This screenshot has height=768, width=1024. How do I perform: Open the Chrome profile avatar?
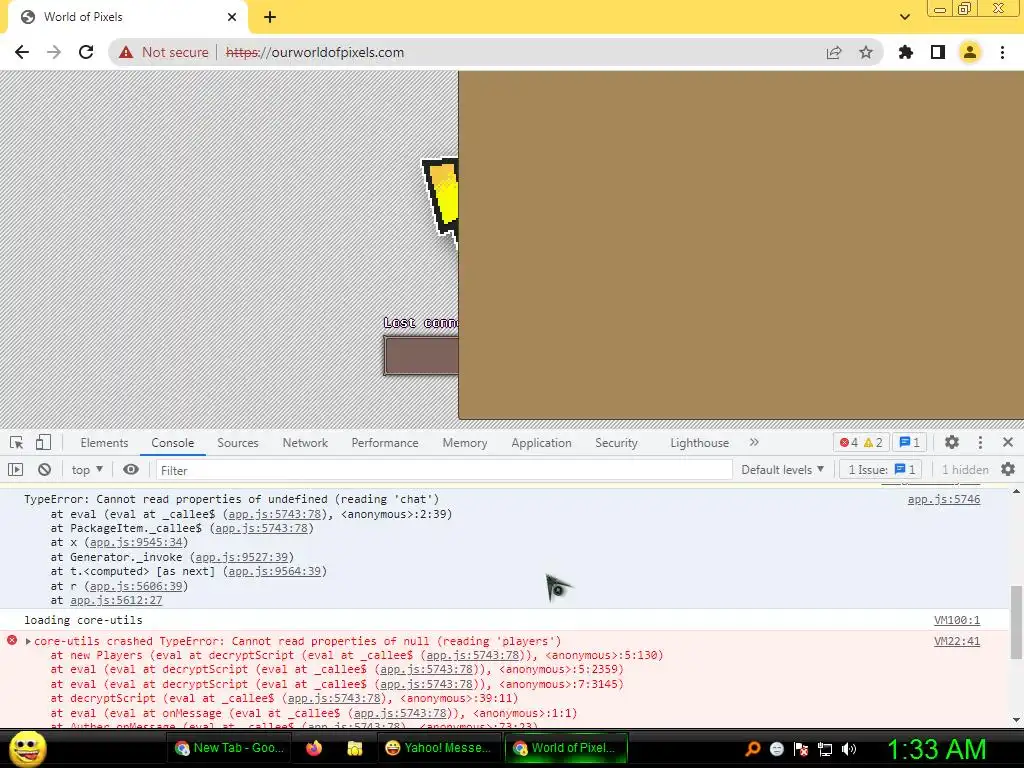pyautogui.click(x=970, y=52)
